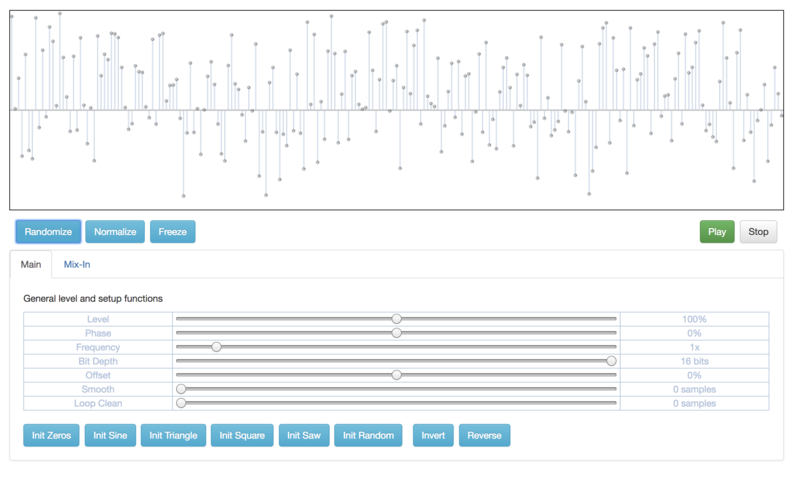Load a sine wave using Init Sine
This screenshot has height=484, width=800.
coord(110,436)
